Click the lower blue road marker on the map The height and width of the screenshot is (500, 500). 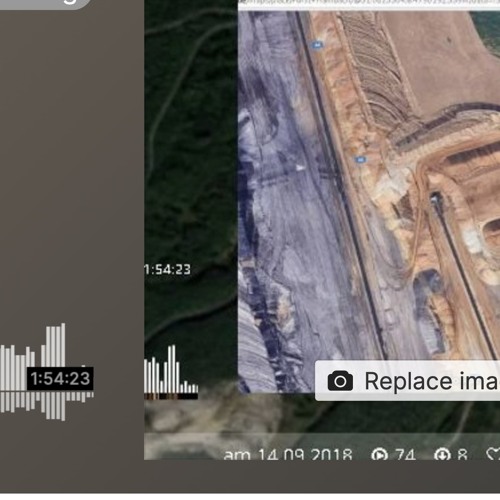point(360,160)
